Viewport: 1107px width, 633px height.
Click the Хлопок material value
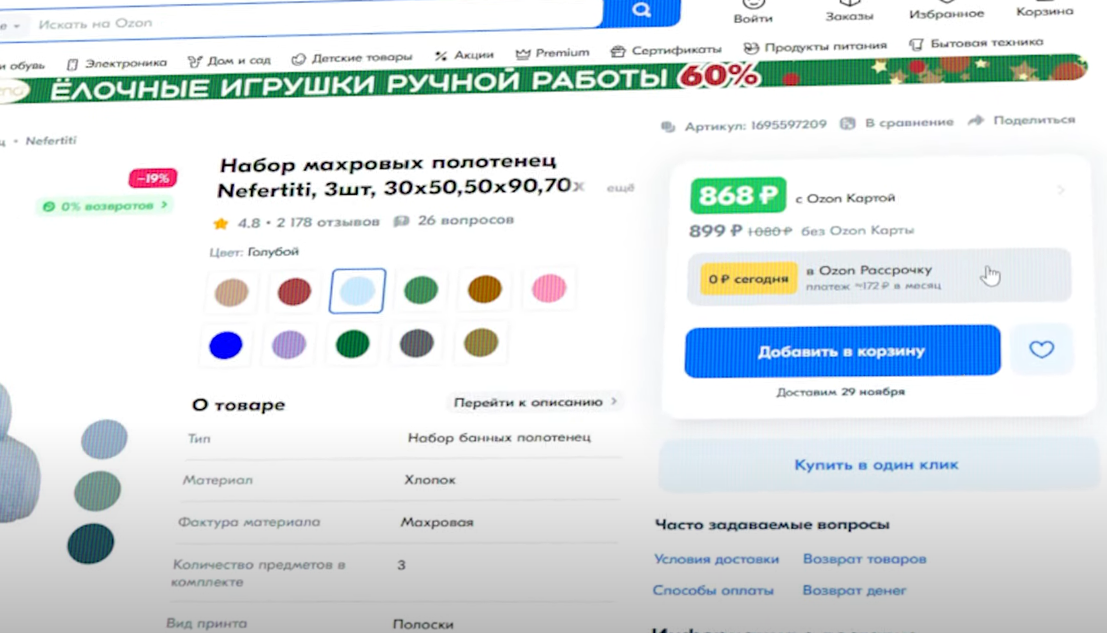tap(430, 480)
